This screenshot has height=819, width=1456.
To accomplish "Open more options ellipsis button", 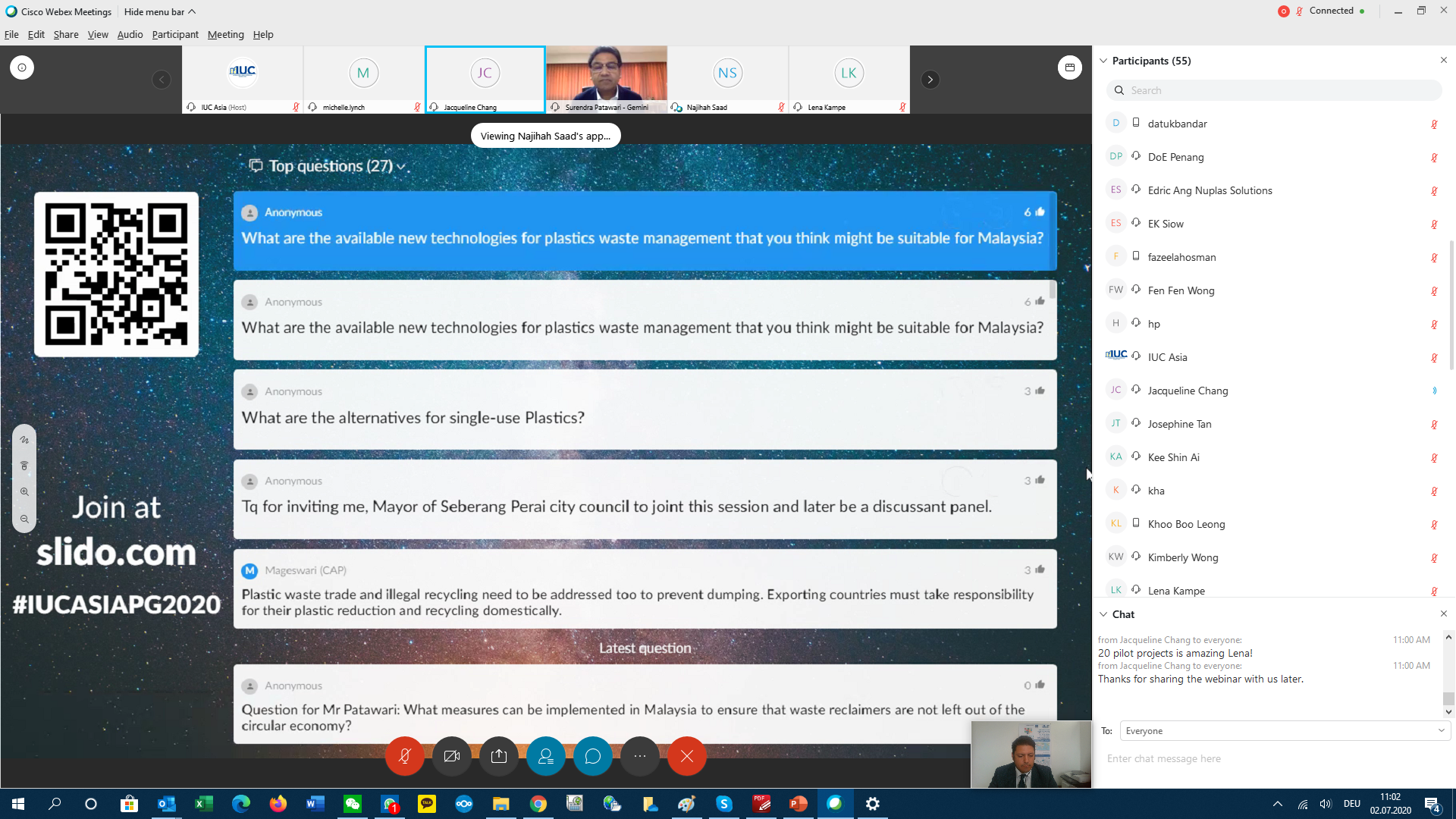I will pyautogui.click(x=640, y=756).
